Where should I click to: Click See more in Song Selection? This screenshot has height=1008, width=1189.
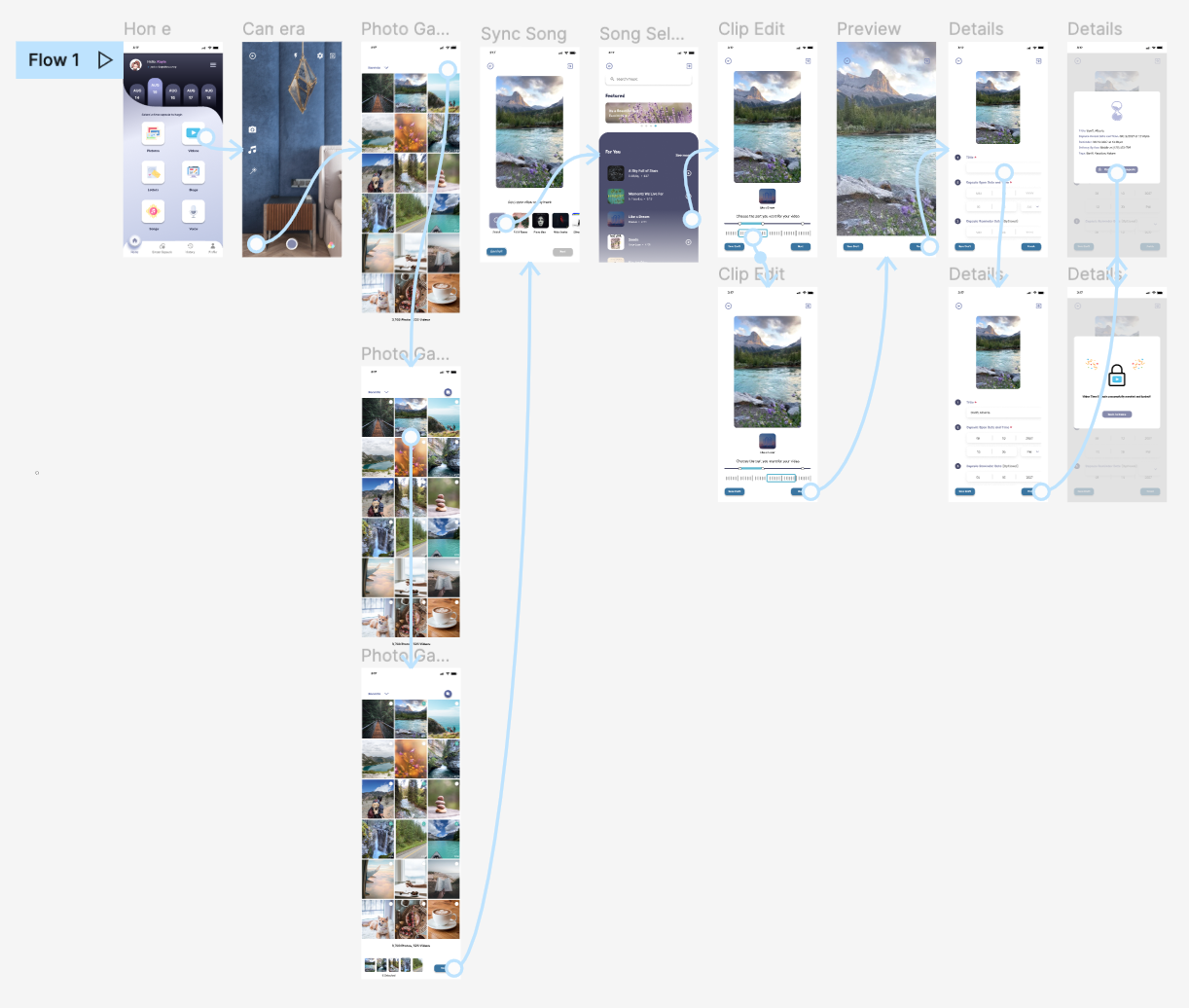click(682, 155)
